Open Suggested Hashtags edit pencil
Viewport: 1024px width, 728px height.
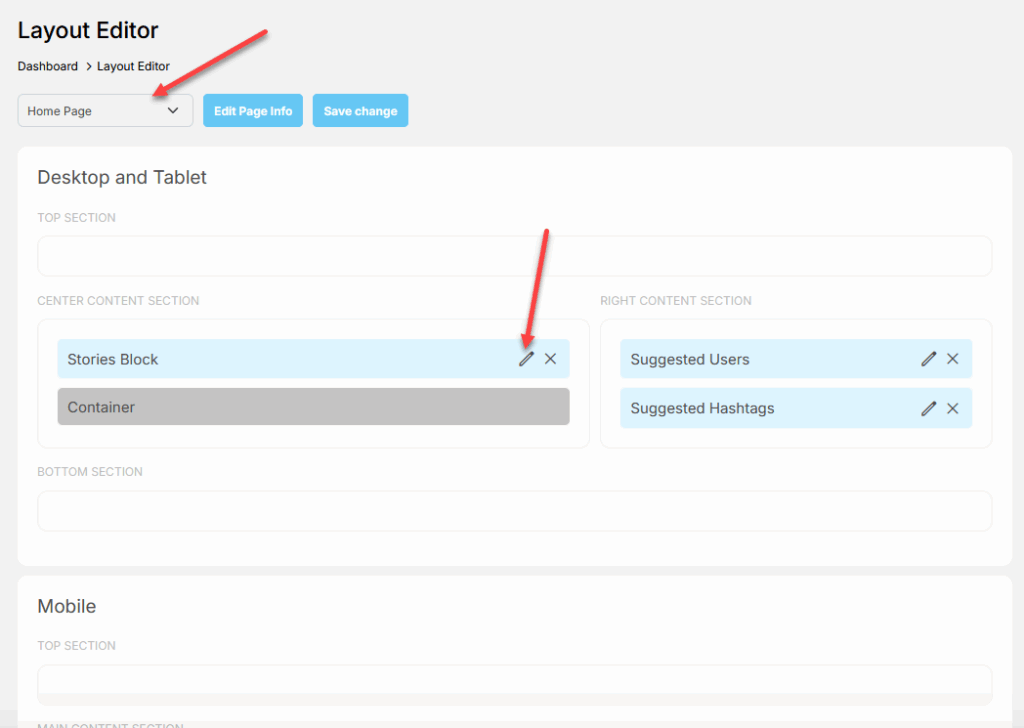[929, 408]
